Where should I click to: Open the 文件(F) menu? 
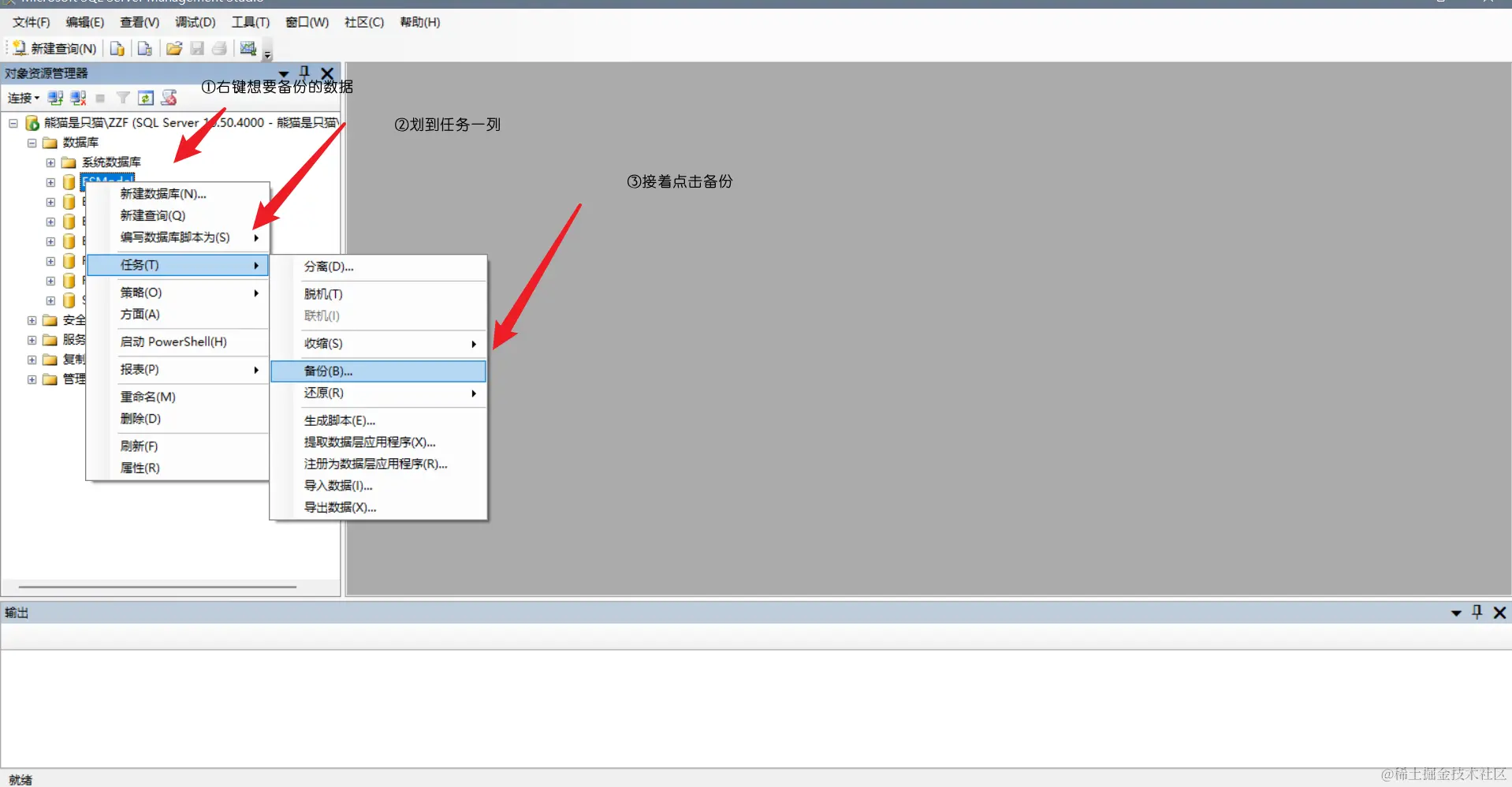tap(32, 22)
